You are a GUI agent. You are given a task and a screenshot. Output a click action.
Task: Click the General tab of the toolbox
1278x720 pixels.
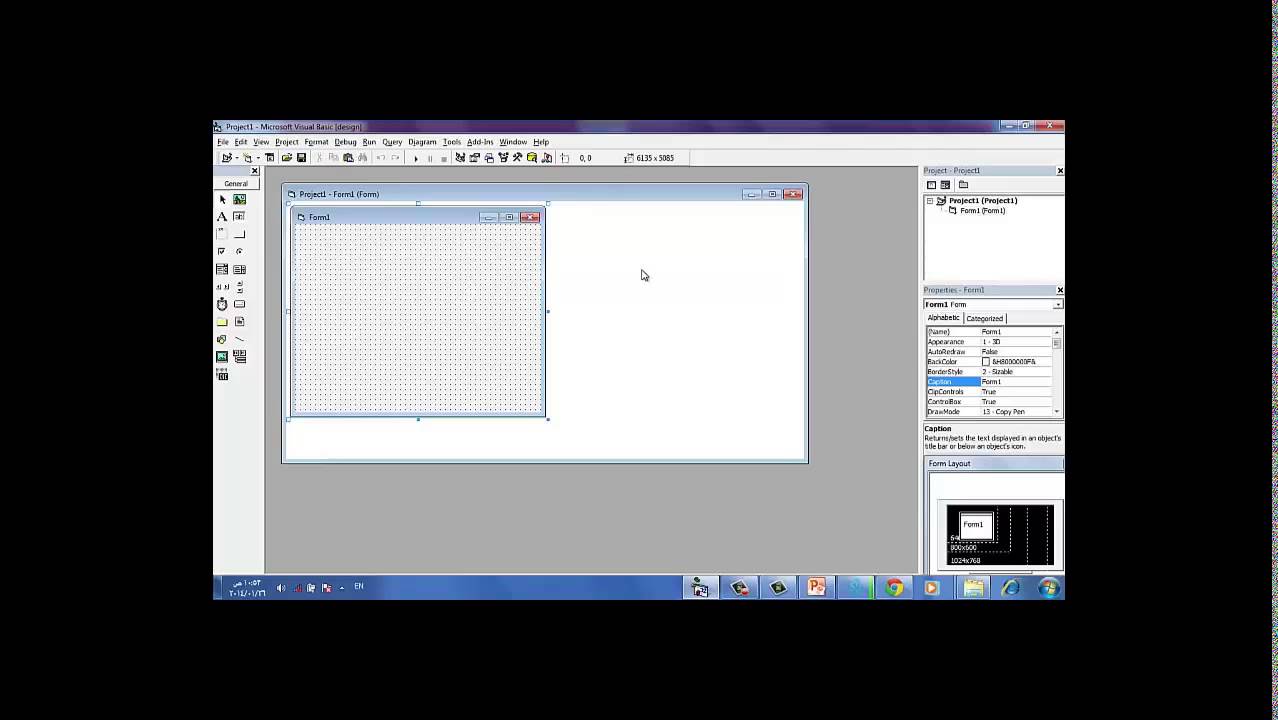pyautogui.click(x=236, y=184)
